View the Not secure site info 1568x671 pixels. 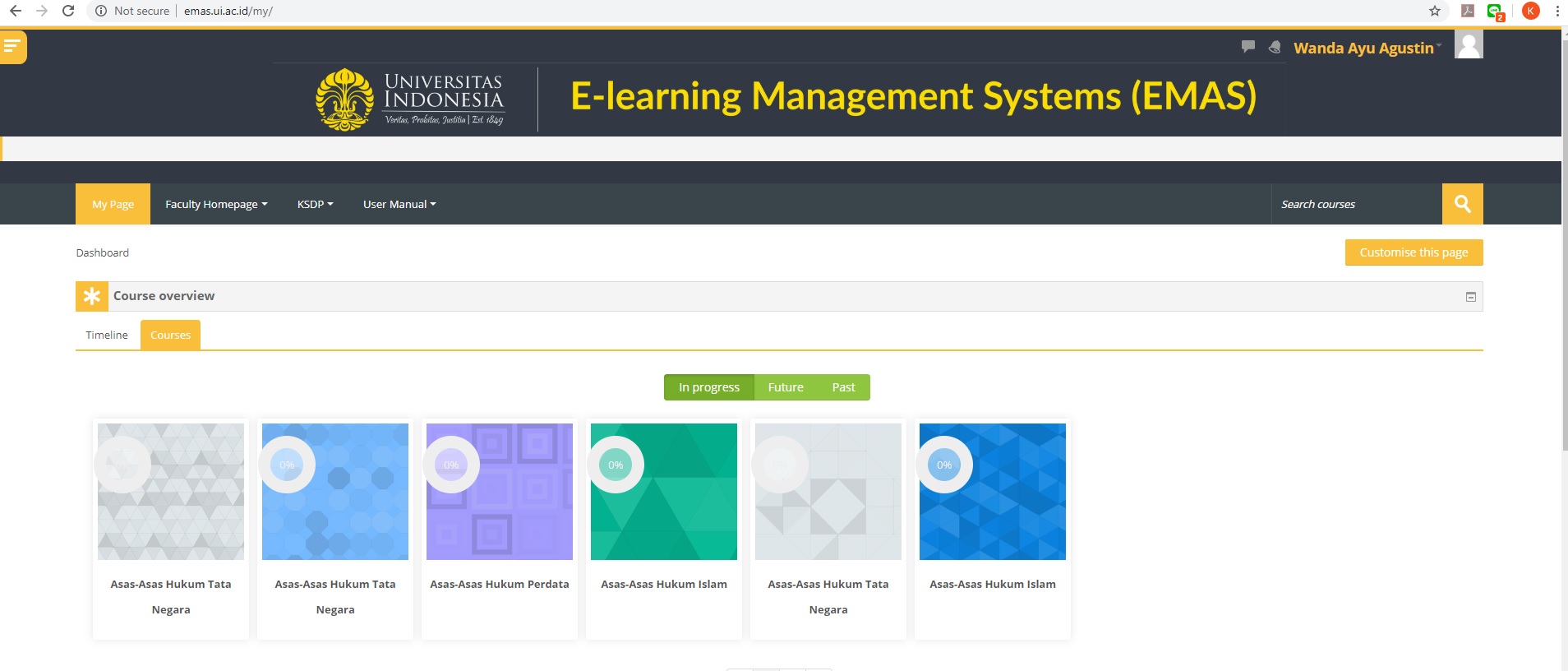pos(132,11)
